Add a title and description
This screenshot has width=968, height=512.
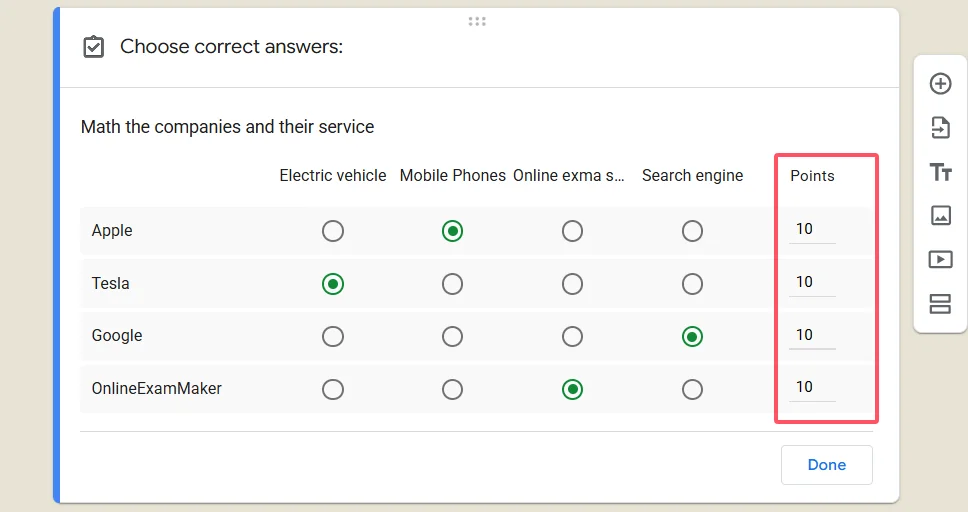[940, 172]
